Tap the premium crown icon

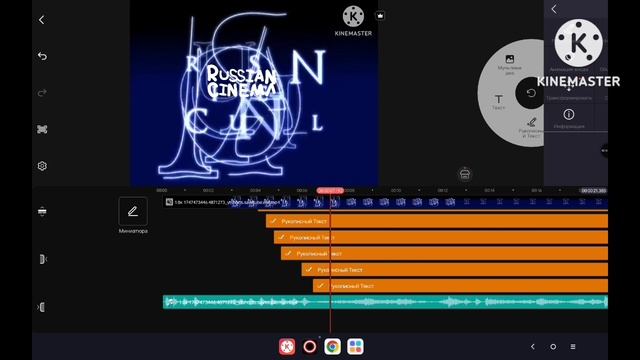(x=380, y=16)
